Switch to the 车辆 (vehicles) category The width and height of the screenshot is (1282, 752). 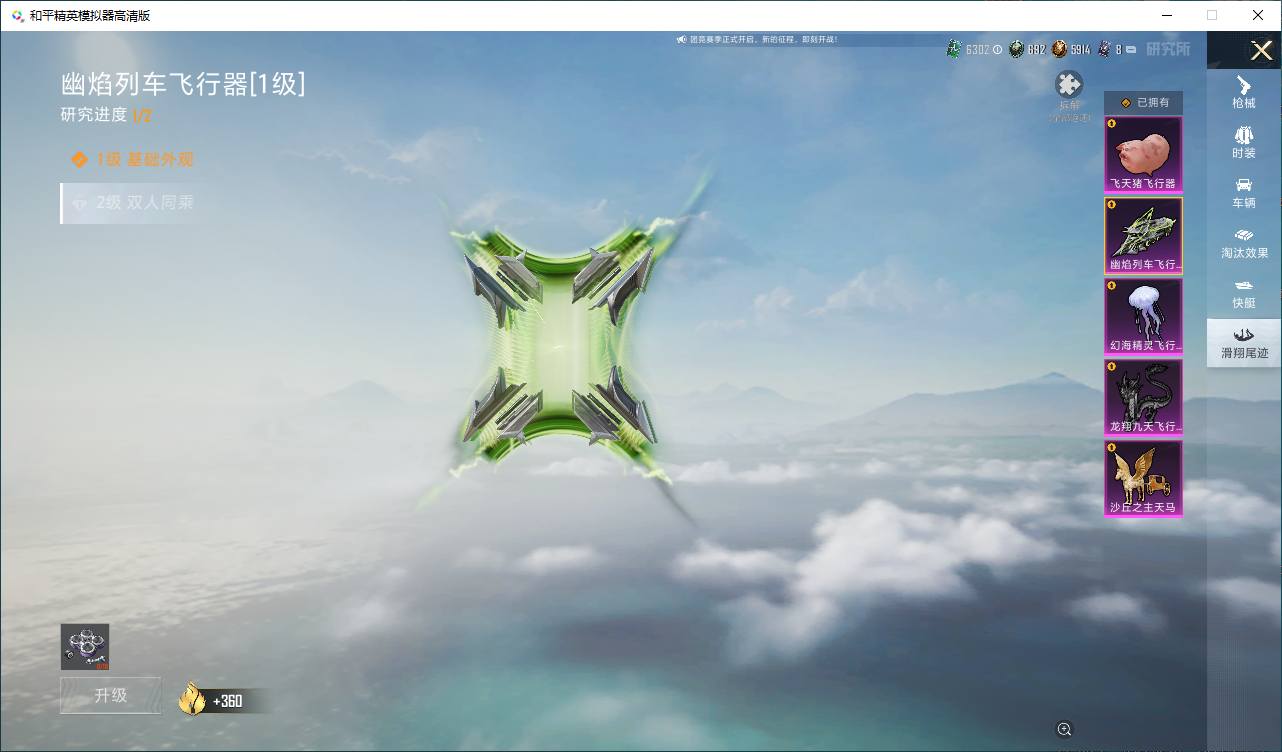(x=1244, y=193)
